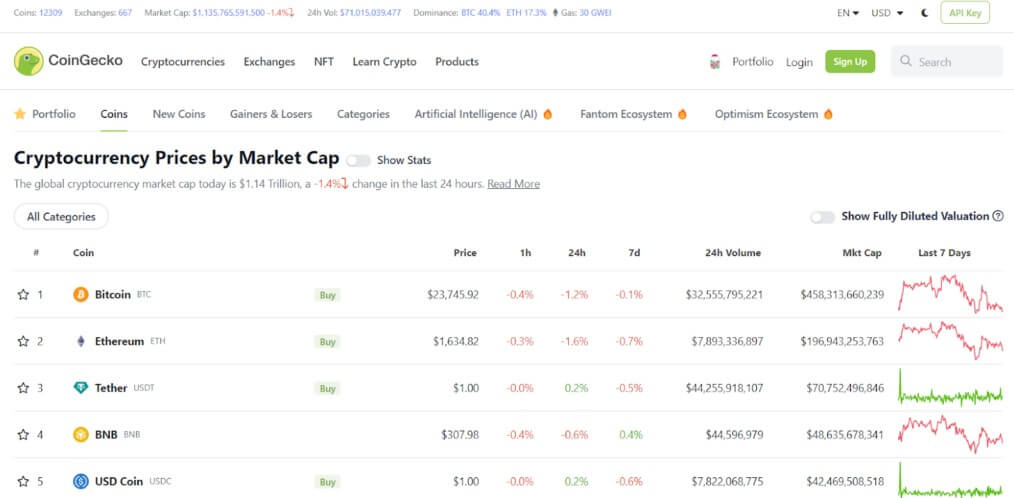Click Bitcoin market cap $458,313,660,239
The image size is (1014, 498).
point(842,294)
